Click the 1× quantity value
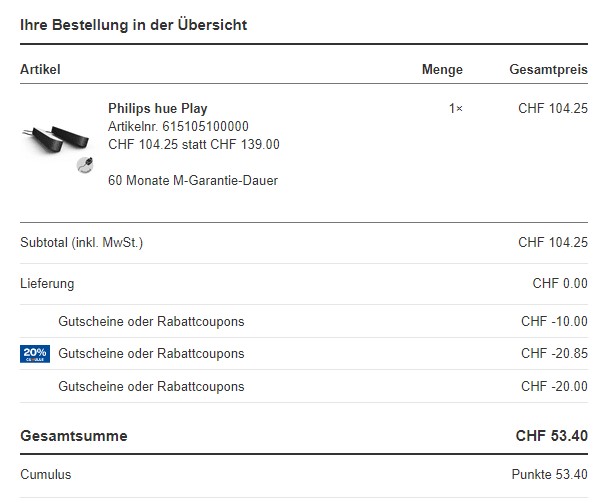Viewport: 612px width, 503px height. (456, 108)
